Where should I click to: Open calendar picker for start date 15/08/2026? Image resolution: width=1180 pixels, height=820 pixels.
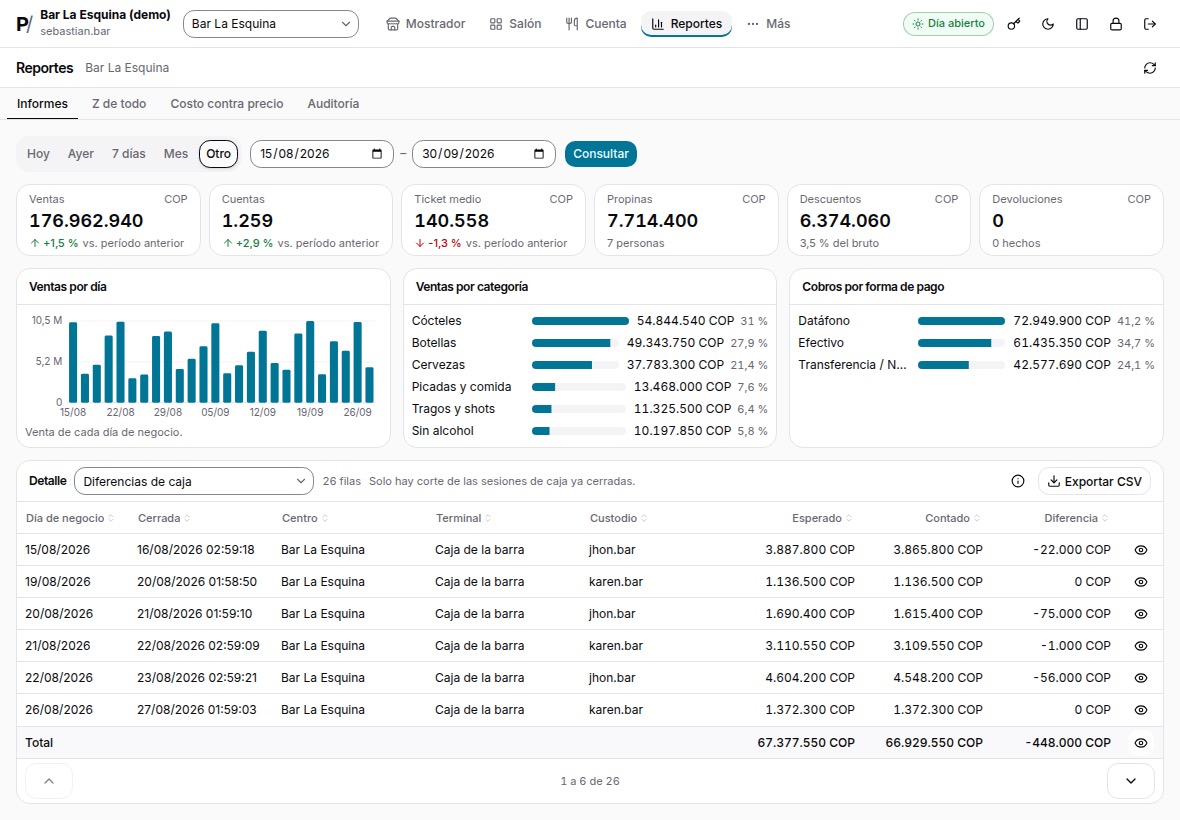pos(377,154)
